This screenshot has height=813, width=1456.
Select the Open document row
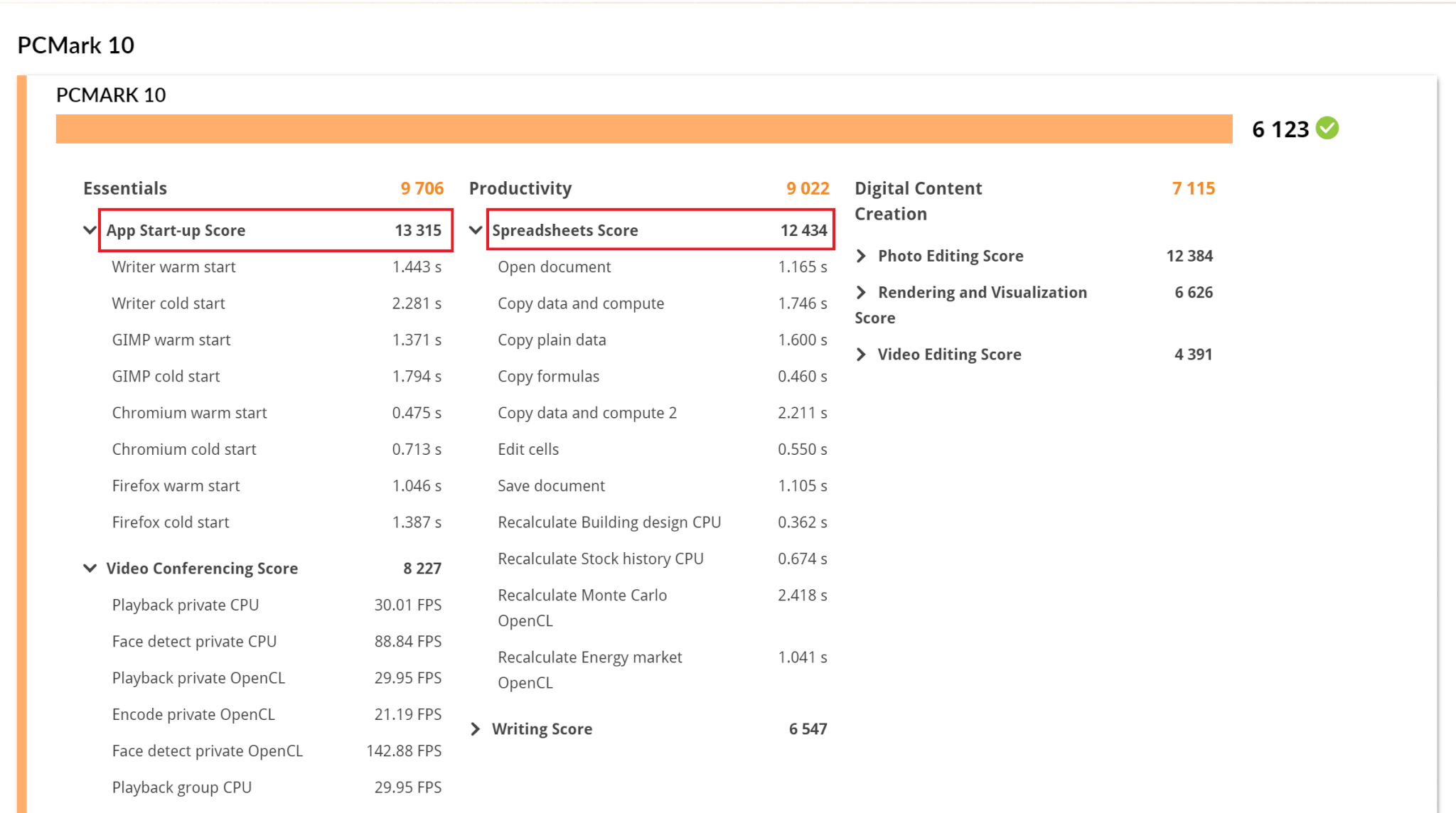663,267
